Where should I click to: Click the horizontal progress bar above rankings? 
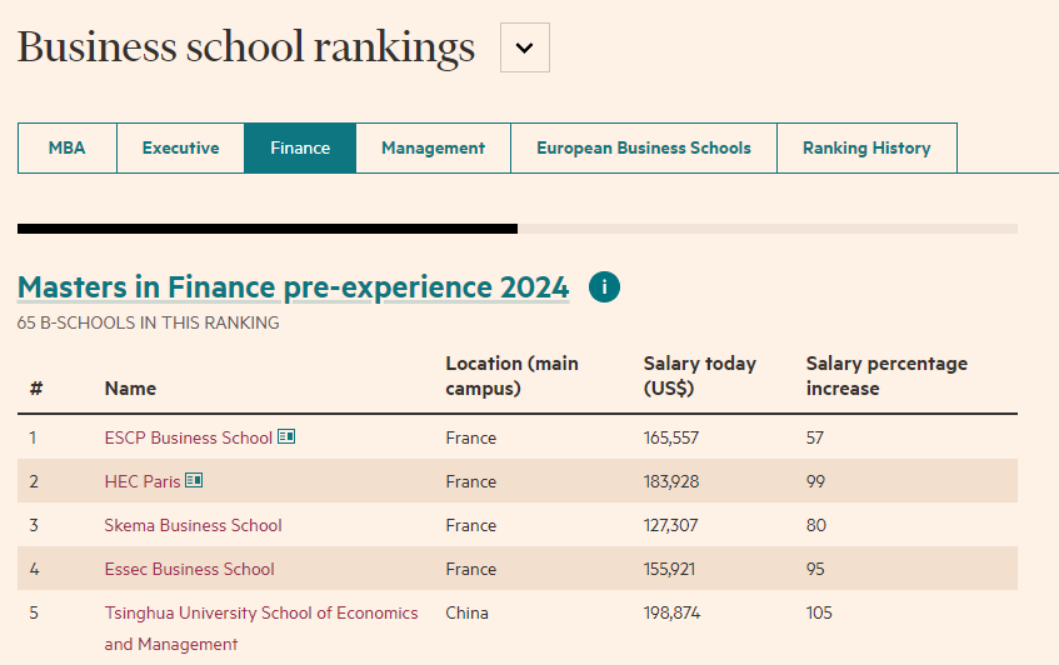coord(517,229)
